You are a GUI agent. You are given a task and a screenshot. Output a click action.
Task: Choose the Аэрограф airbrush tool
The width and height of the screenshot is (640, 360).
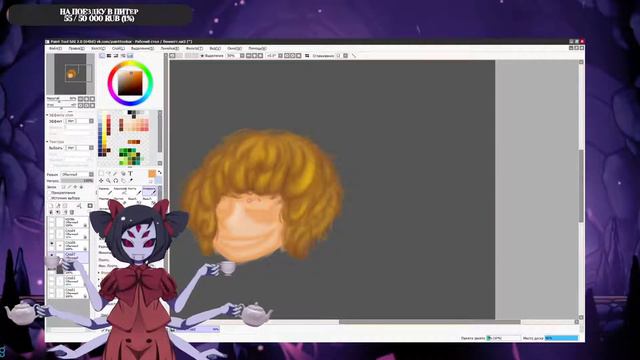120,191
